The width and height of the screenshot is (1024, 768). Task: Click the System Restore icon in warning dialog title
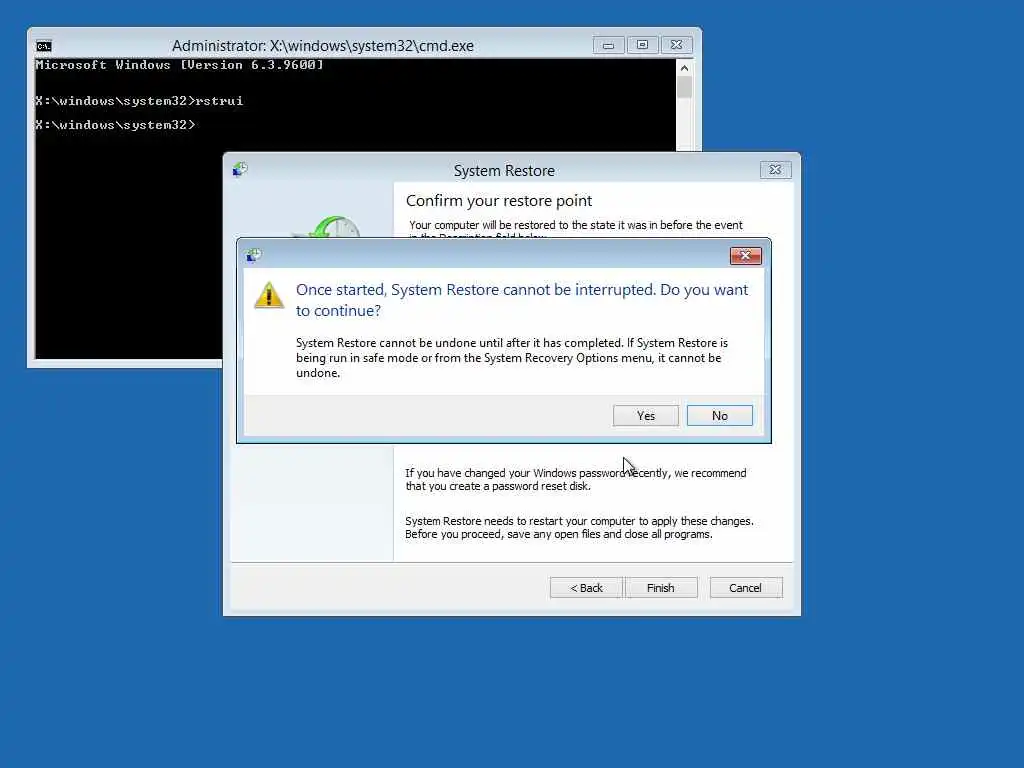pyautogui.click(x=253, y=255)
